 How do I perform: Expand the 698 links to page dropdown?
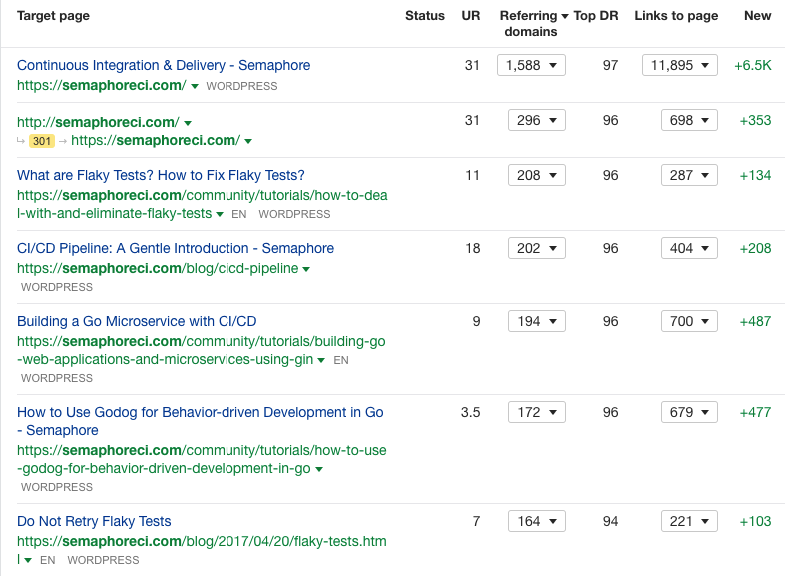click(x=688, y=120)
